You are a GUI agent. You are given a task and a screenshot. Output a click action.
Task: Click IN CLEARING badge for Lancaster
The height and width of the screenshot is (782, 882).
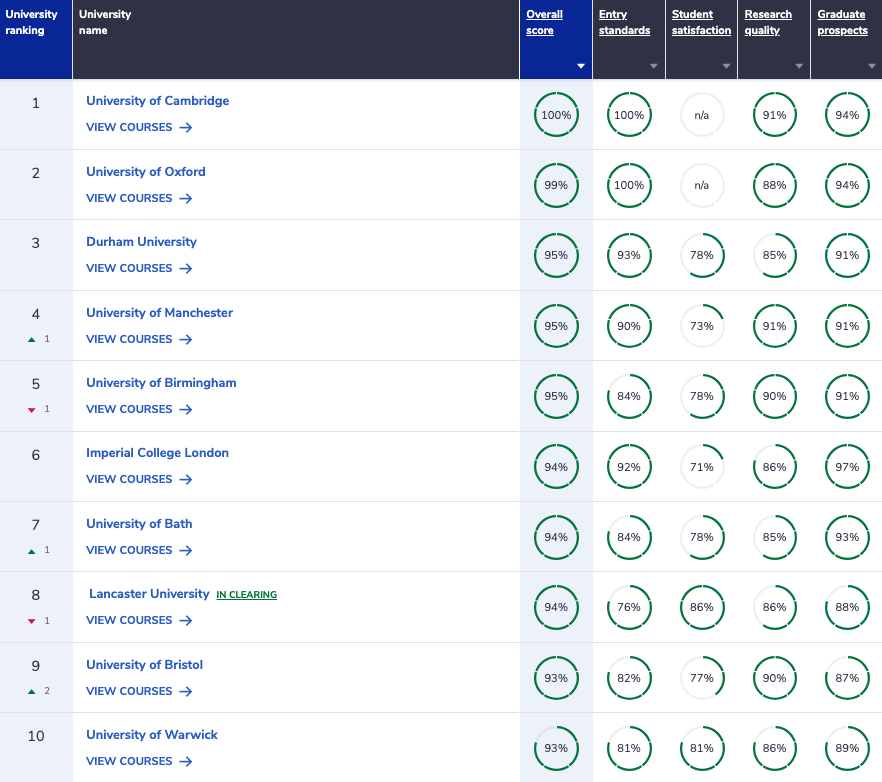click(246, 595)
